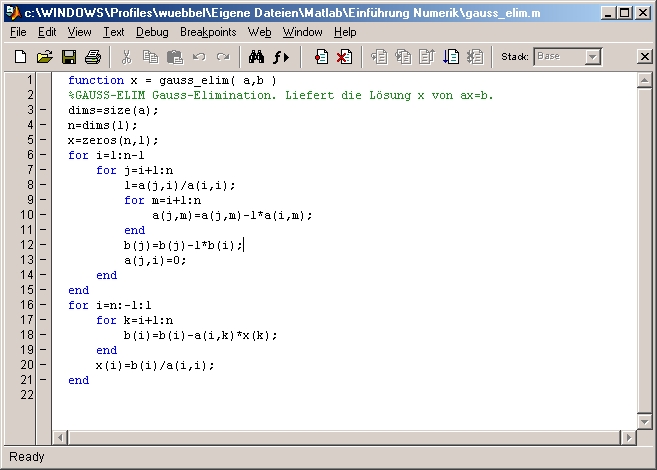Click the Run toolbar icon
This screenshot has height=470, width=657.
tap(450, 57)
